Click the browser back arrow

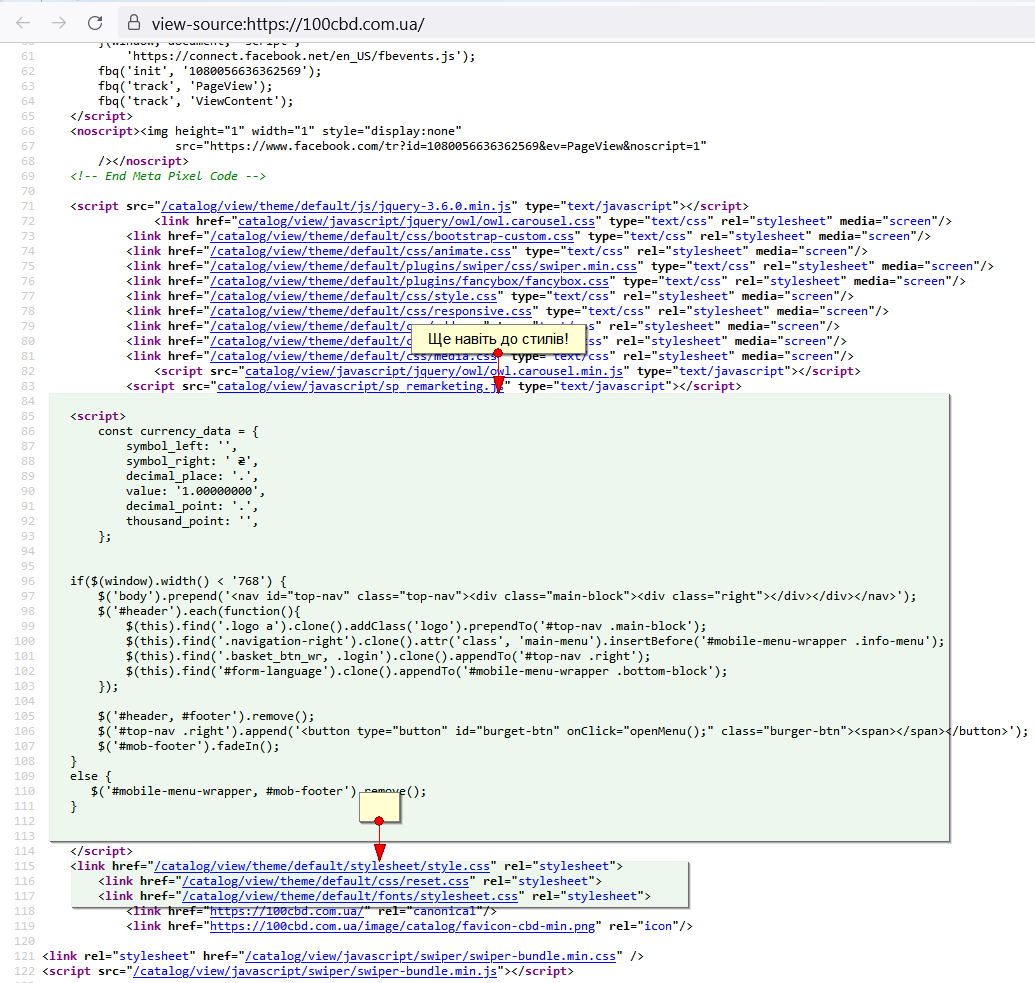tap(23, 23)
